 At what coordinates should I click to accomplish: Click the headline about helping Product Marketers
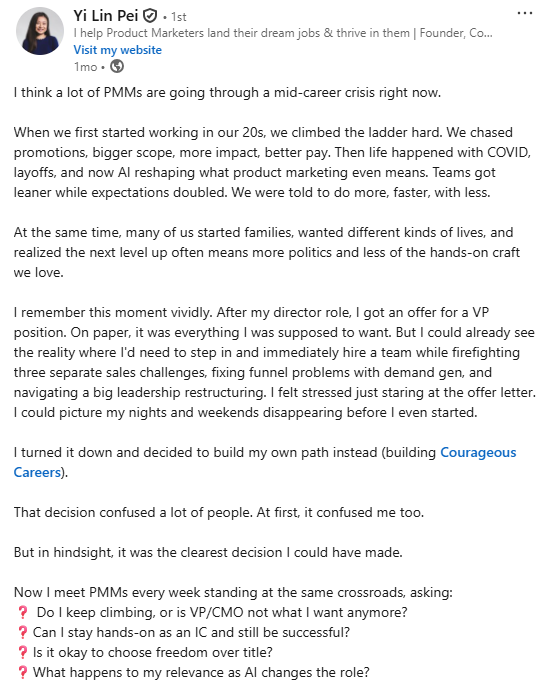click(x=283, y=33)
